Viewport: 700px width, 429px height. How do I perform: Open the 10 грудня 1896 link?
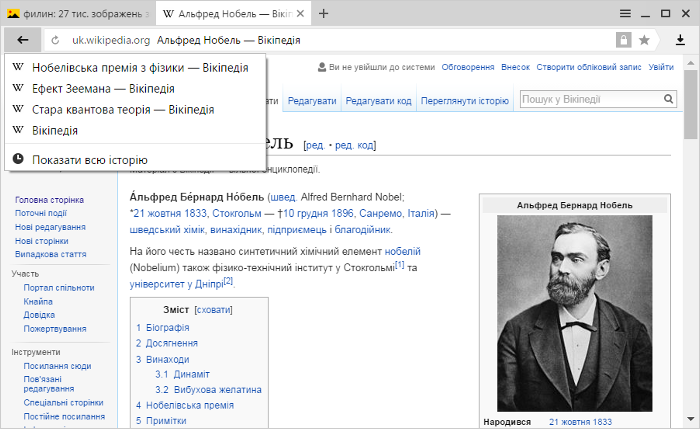click(x=319, y=213)
